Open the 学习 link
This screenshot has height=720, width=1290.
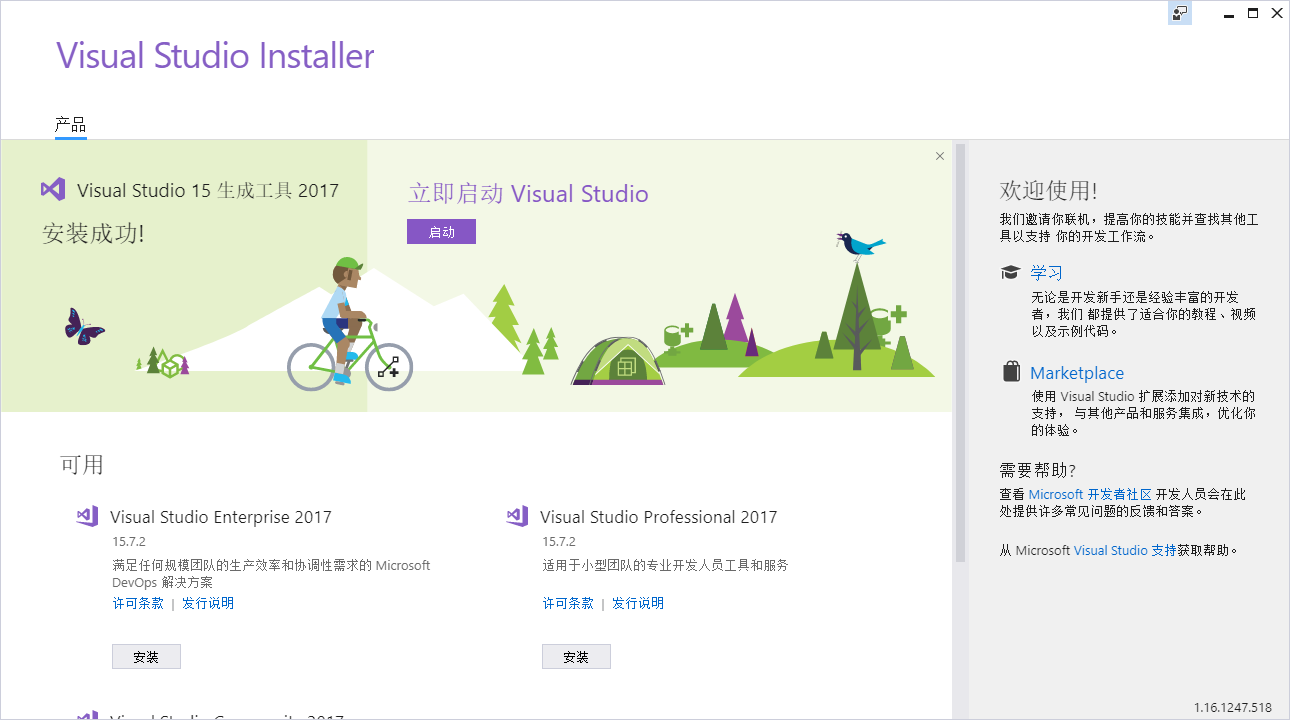coord(1046,273)
